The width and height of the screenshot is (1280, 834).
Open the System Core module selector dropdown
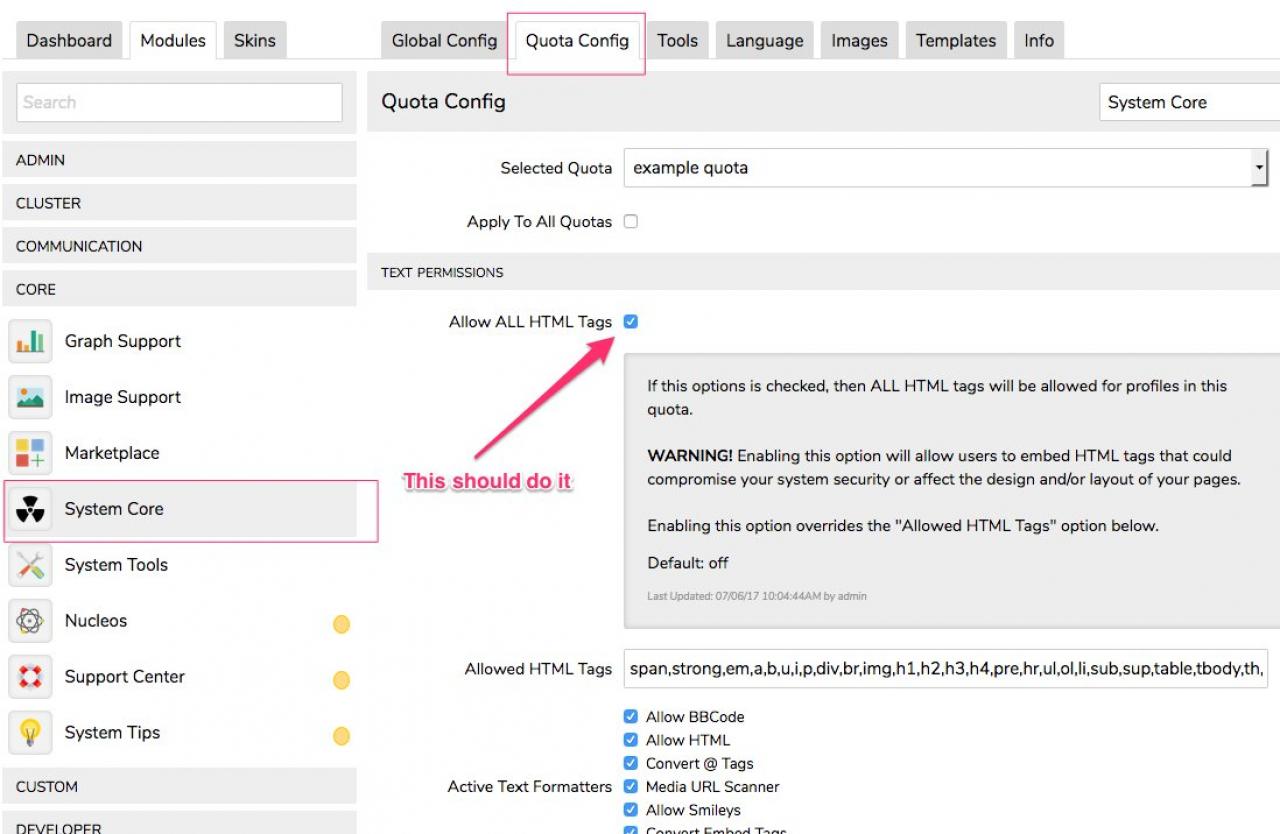coord(1188,102)
